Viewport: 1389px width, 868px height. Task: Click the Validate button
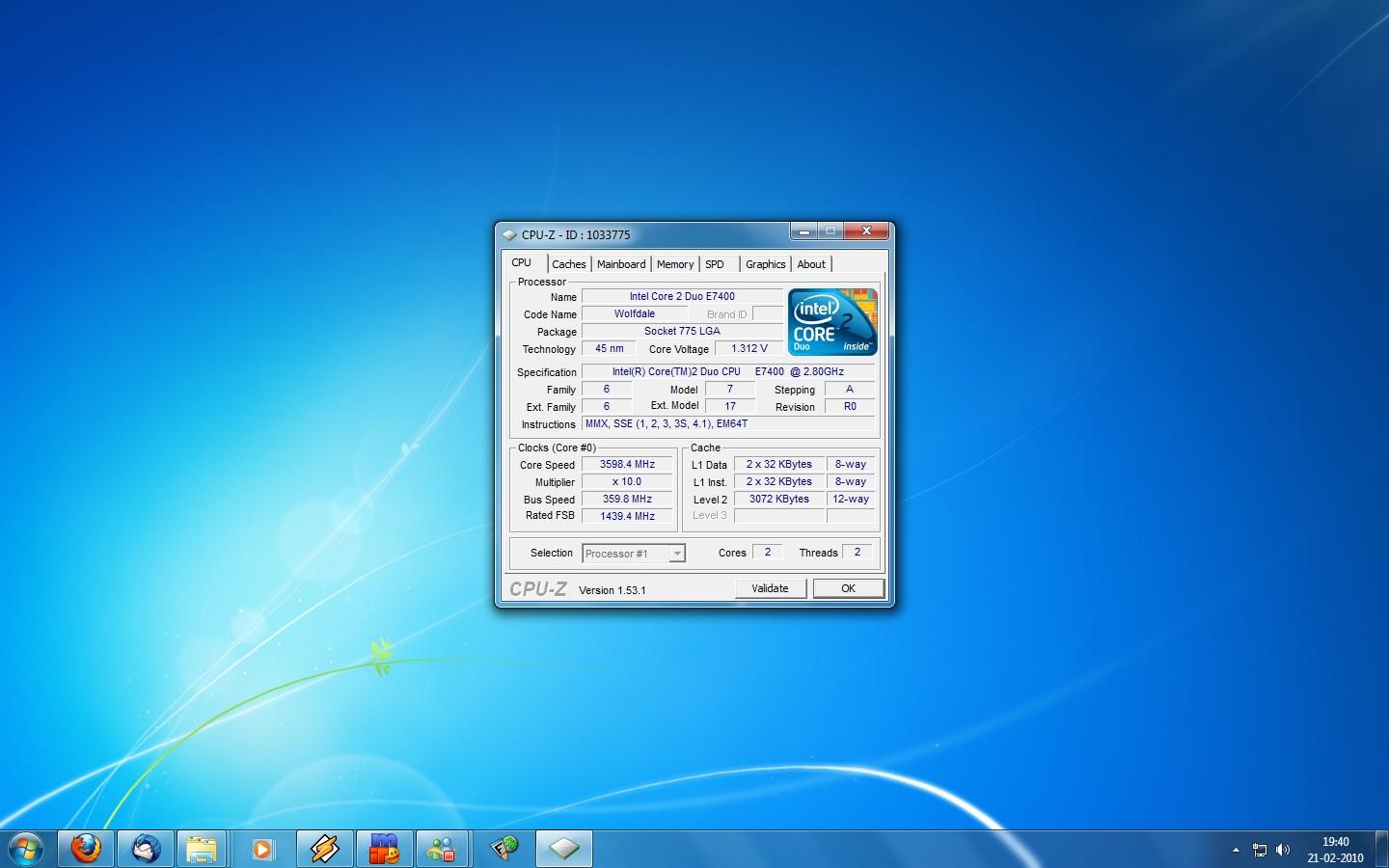(x=771, y=588)
